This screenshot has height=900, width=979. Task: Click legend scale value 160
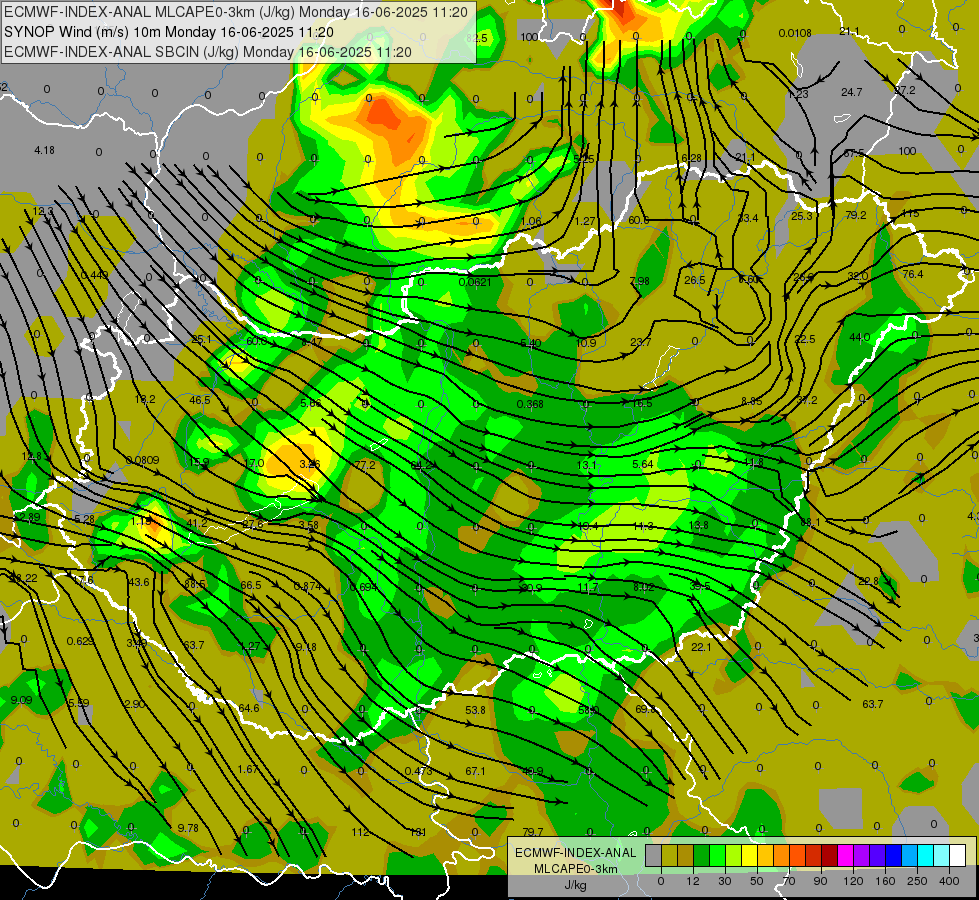pyautogui.click(x=885, y=881)
